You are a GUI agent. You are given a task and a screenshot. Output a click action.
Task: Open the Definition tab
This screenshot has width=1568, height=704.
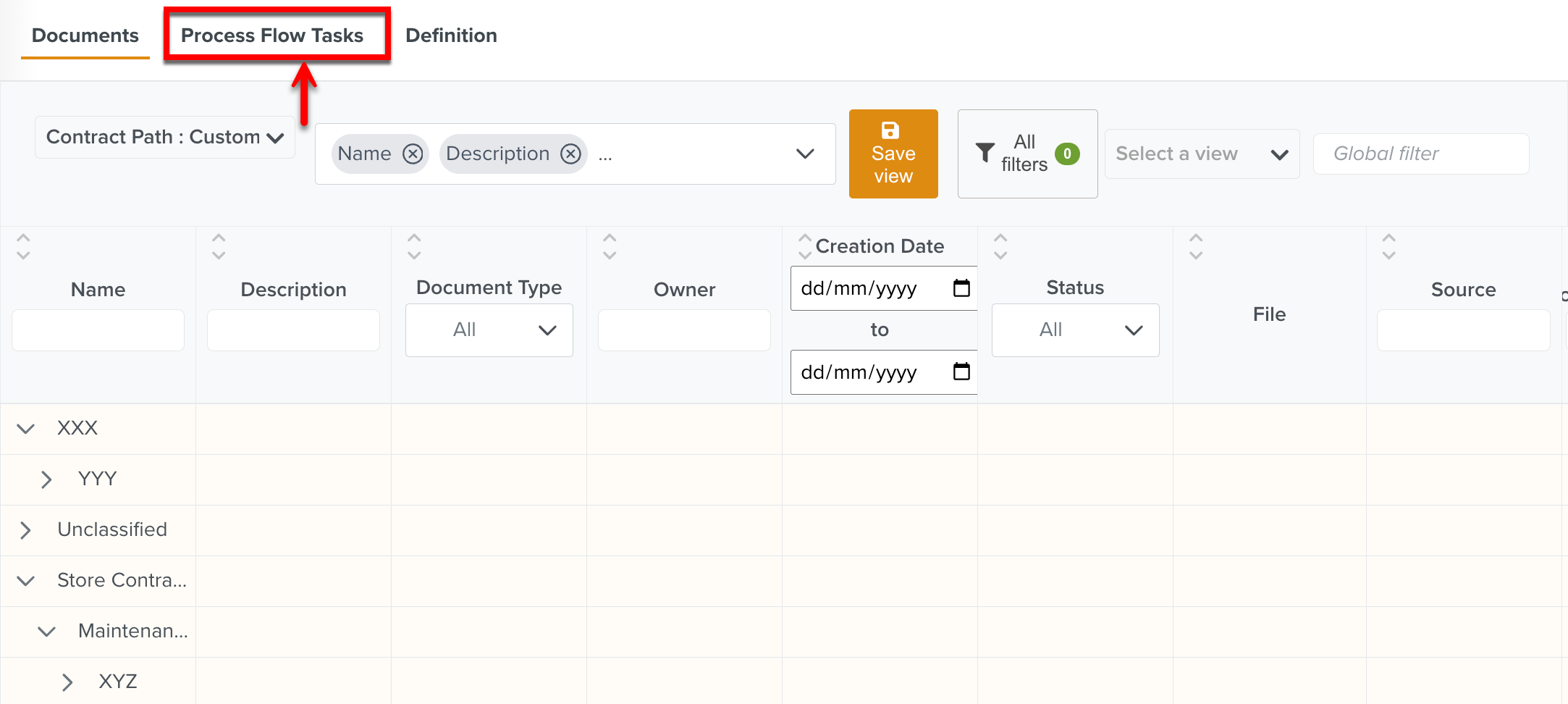(x=451, y=35)
